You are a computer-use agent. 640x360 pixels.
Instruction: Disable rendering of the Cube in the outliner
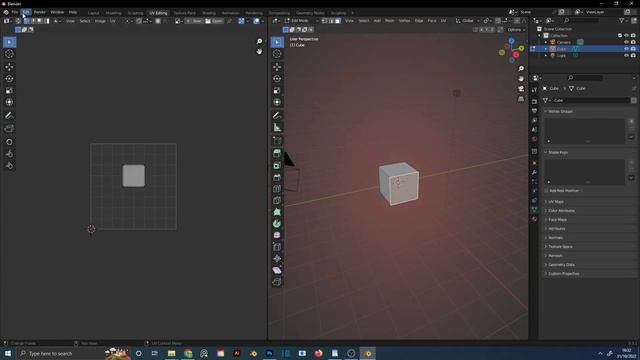click(633, 49)
